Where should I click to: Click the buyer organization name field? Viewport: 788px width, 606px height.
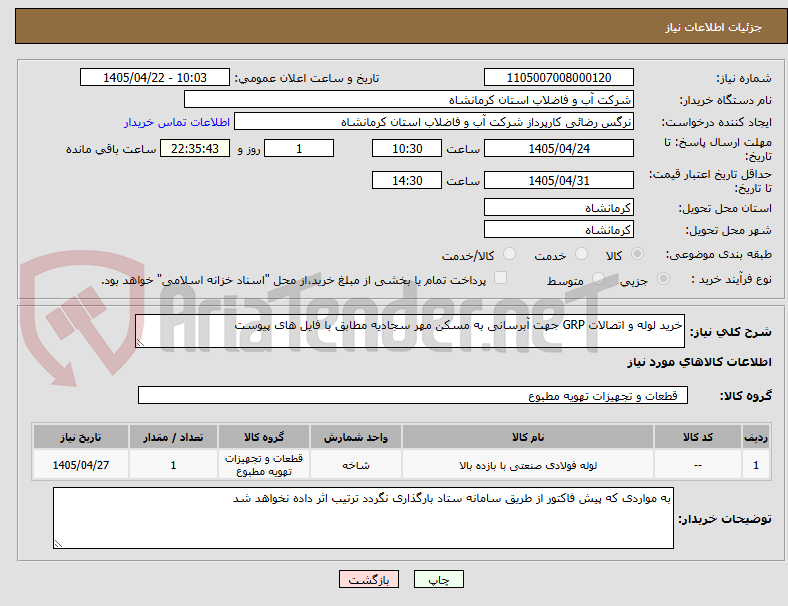click(x=409, y=99)
